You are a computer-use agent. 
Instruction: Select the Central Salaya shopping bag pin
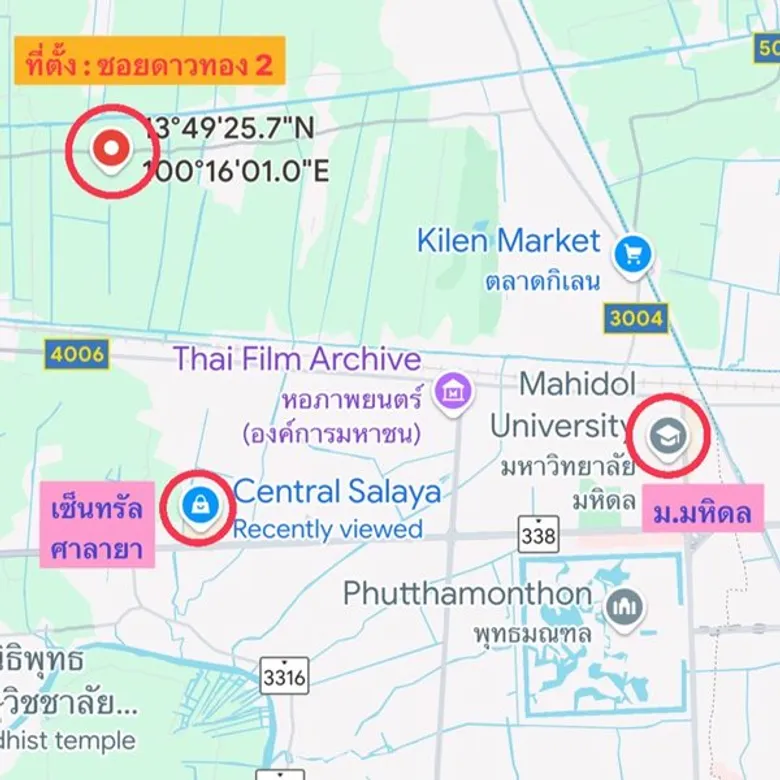point(200,507)
